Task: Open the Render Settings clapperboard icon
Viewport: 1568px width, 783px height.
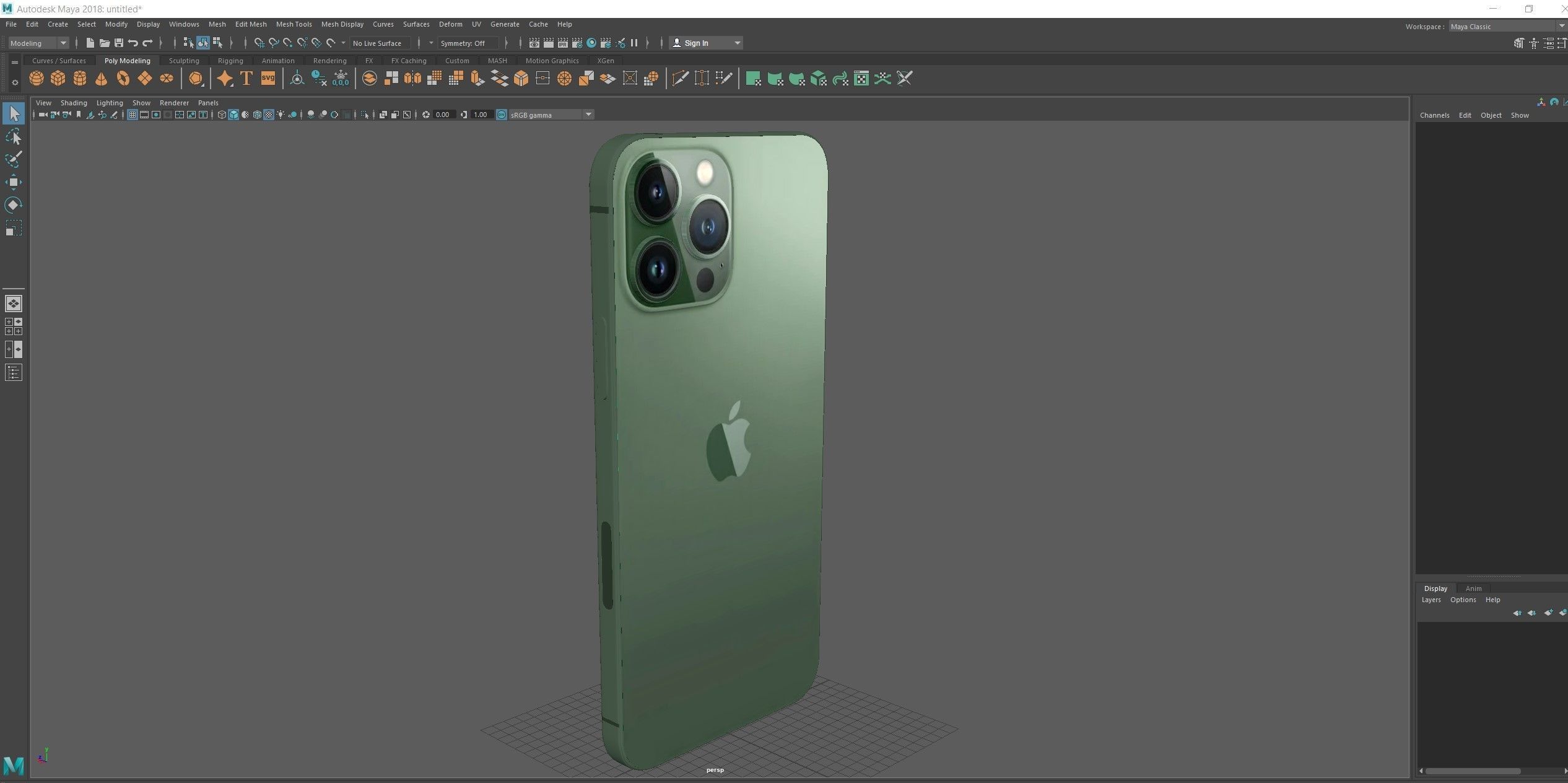Action: 577,43
